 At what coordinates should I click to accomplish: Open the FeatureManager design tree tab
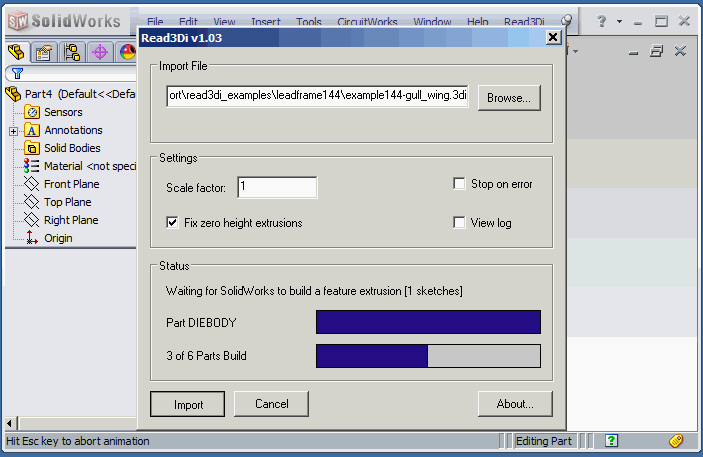coord(16,52)
